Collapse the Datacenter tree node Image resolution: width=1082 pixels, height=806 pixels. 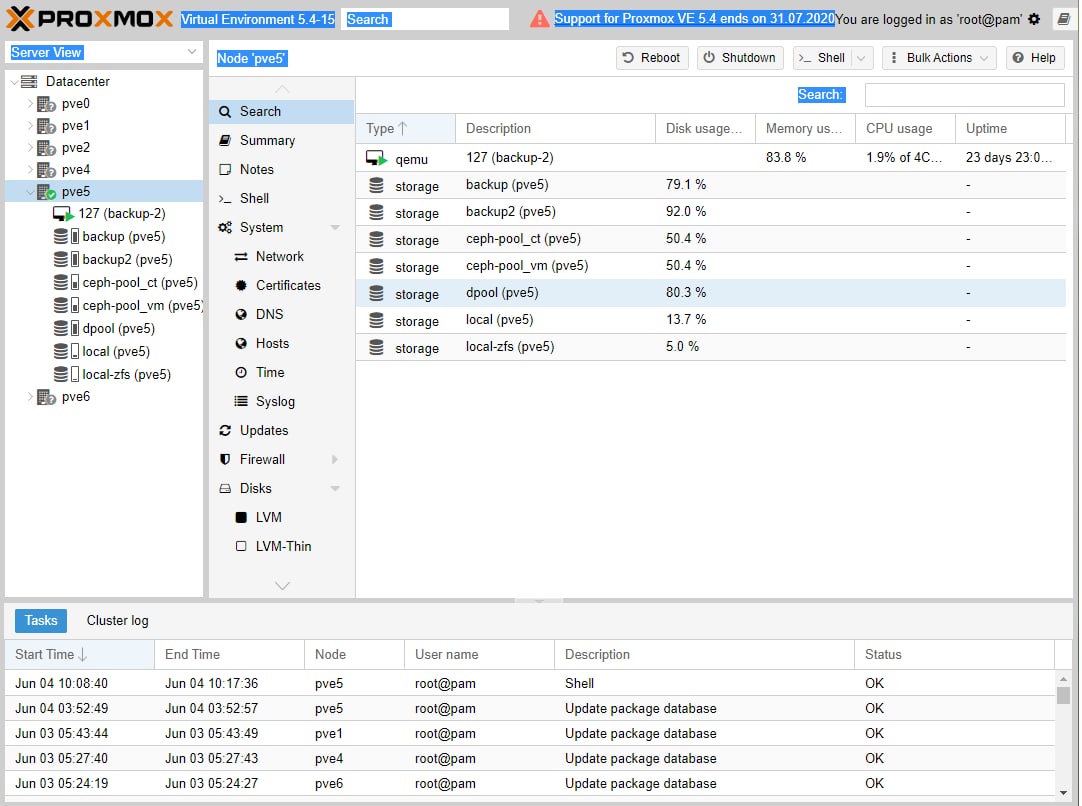[14, 82]
